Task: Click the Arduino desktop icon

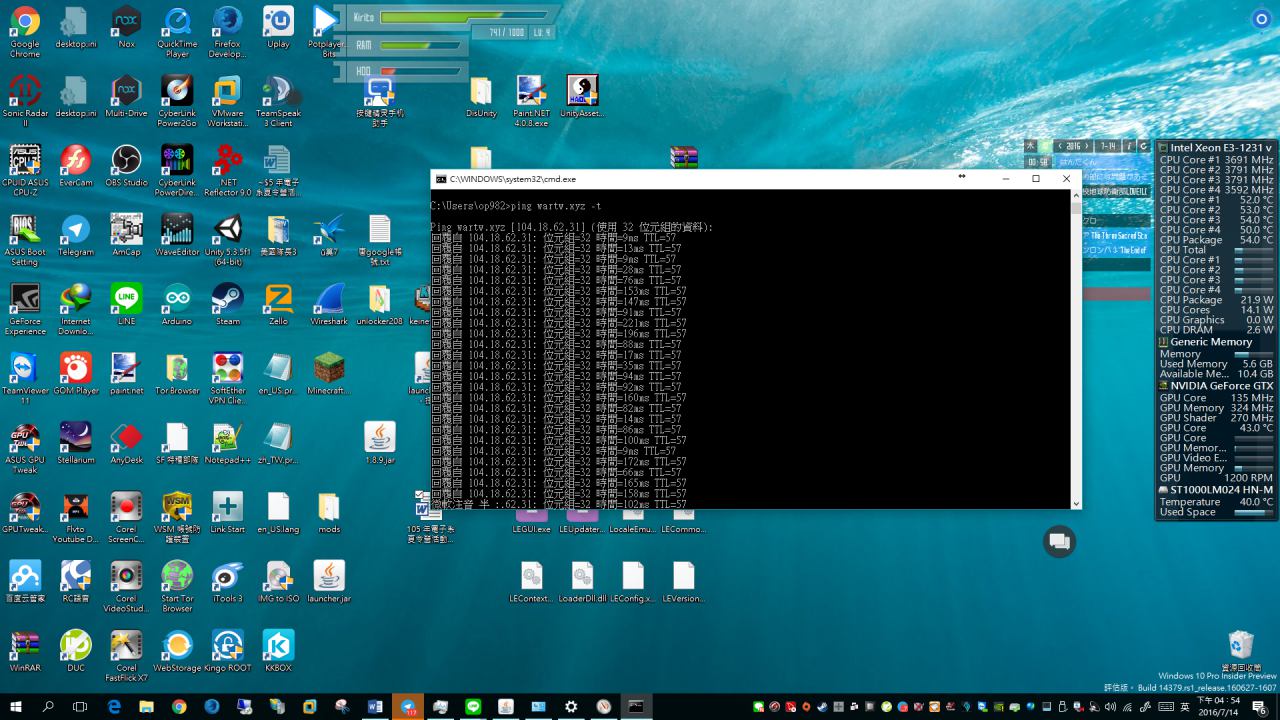Action: pos(177,300)
